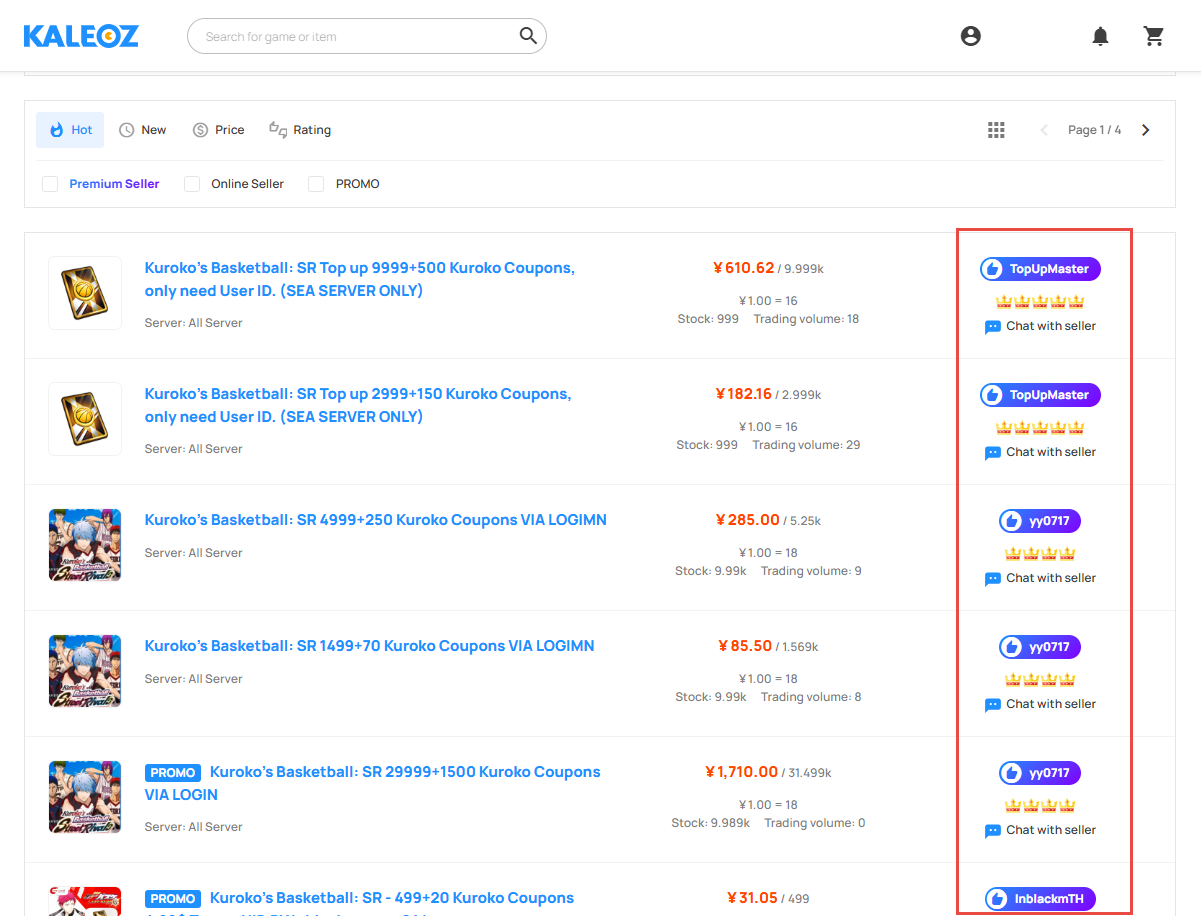Enable PROMO filter checkbox
1201x916 pixels.
[316, 184]
